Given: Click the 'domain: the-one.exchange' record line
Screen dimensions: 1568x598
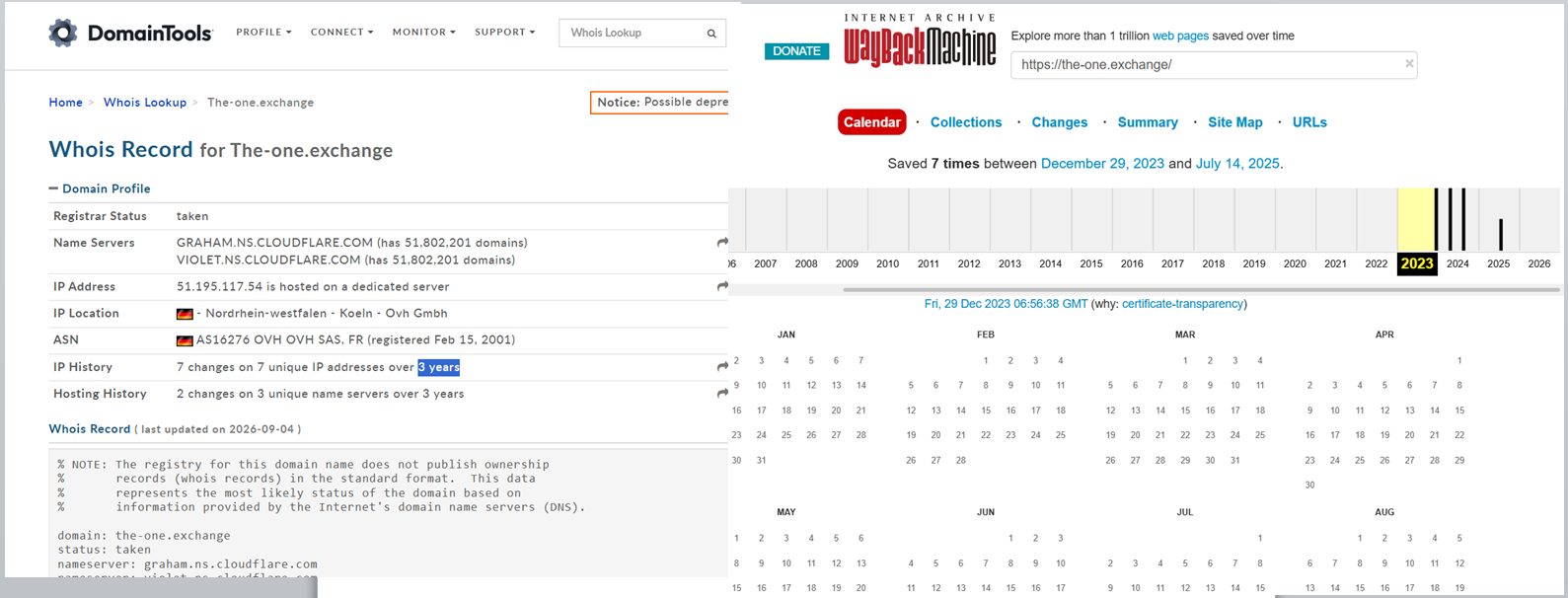Looking at the screenshot, I should click(x=144, y=536).
